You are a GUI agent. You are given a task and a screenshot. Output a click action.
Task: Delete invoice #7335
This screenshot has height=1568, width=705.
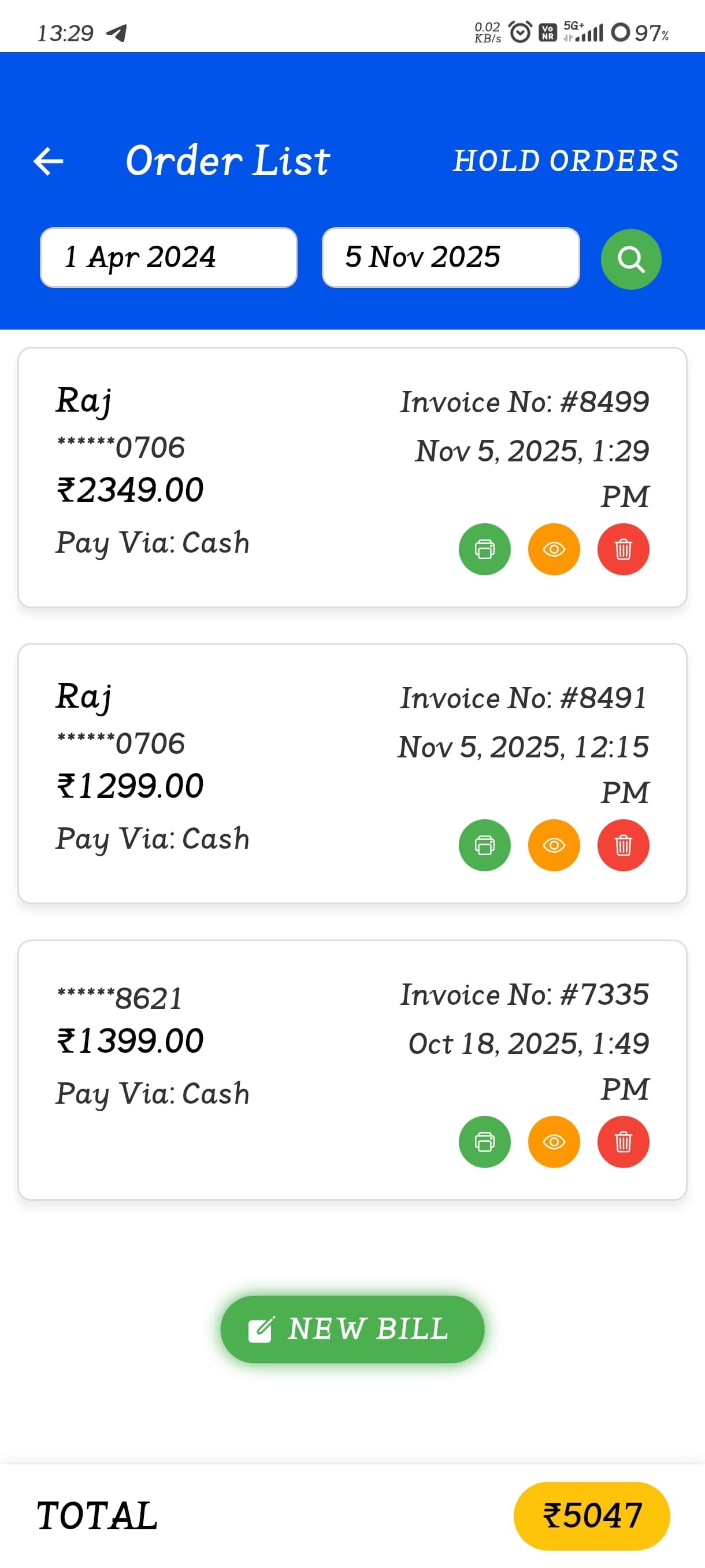[623, 1141]
